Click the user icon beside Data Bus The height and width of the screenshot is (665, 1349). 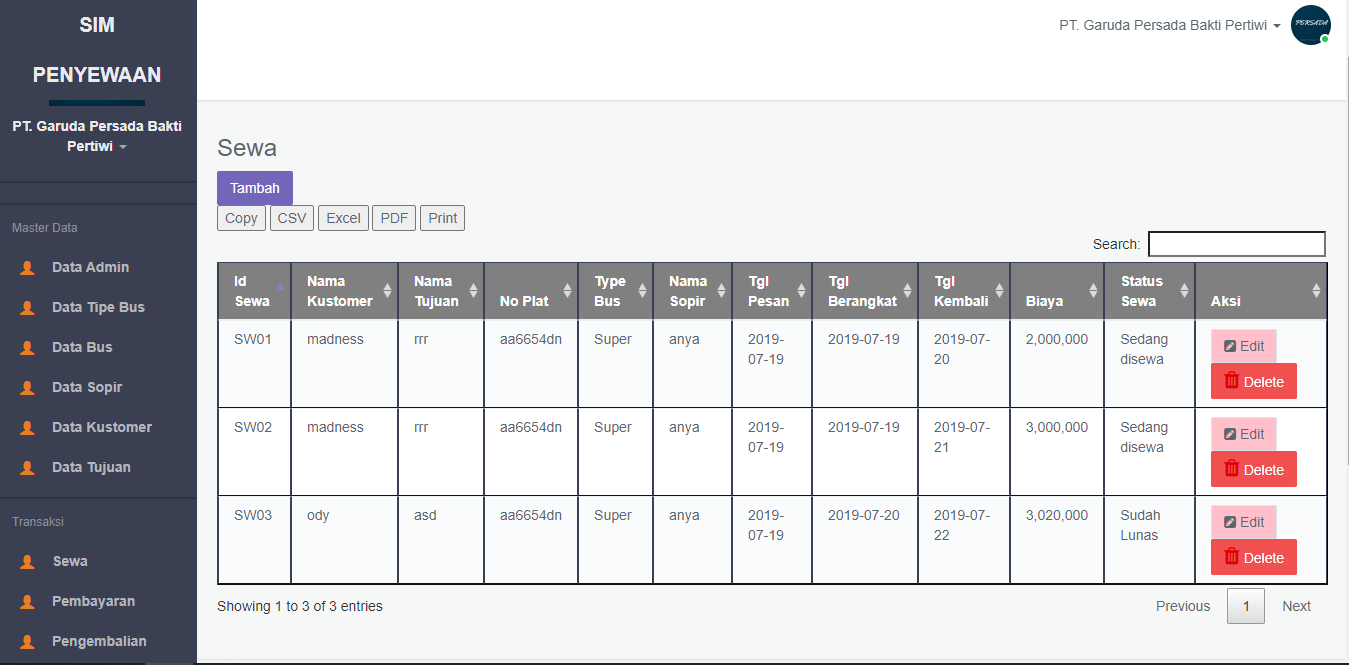click(x=28, y=348)
